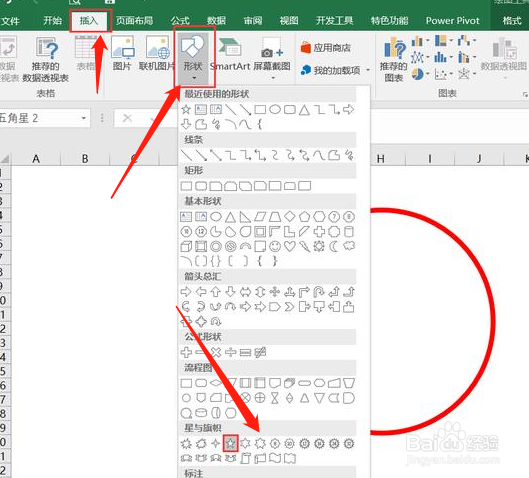Click the 图片 picture insert icon
The width and height of the screenshot is (529, 478).
click(x=122, y=53)
